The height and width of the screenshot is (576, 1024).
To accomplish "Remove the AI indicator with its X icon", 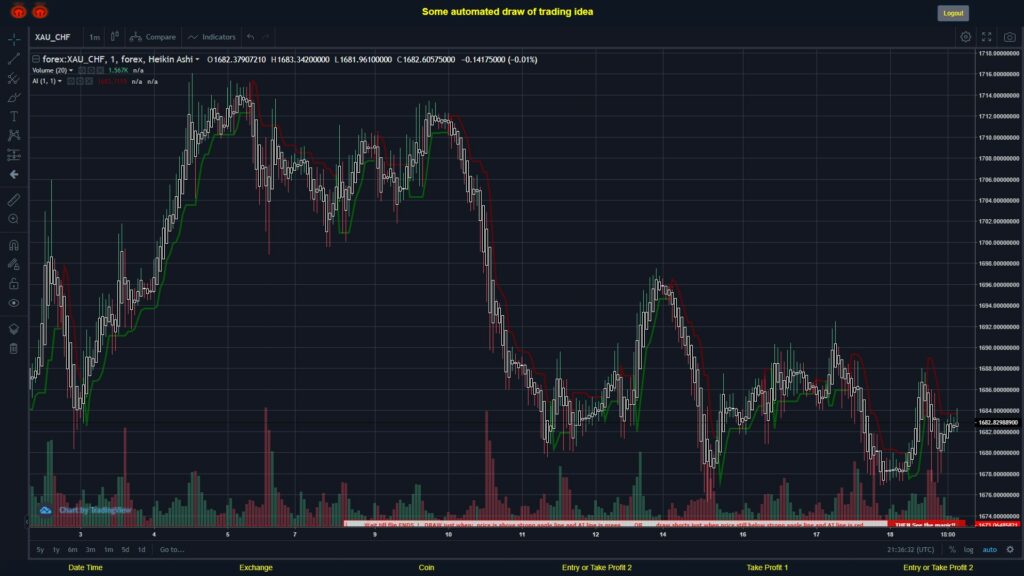I will click(89, 82).
